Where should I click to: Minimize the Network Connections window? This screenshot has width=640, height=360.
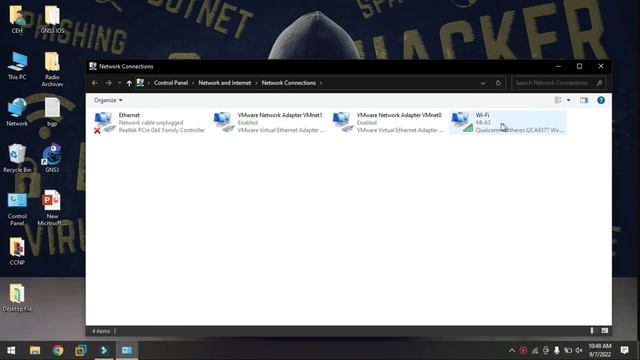click(558, 66)
